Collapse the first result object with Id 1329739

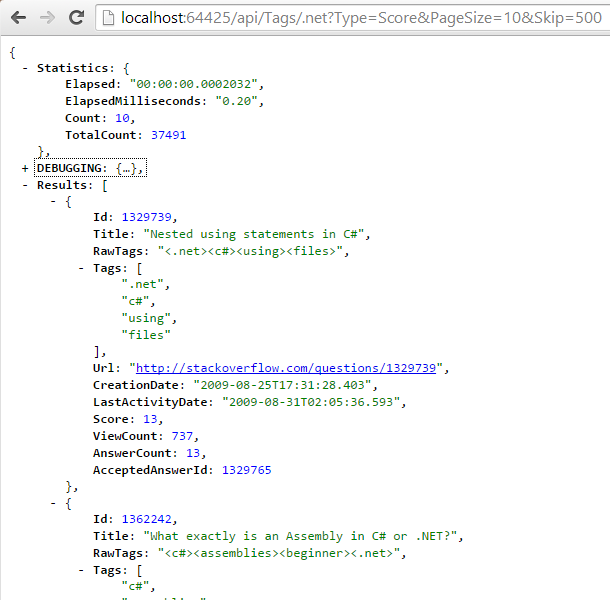point(53,202)
